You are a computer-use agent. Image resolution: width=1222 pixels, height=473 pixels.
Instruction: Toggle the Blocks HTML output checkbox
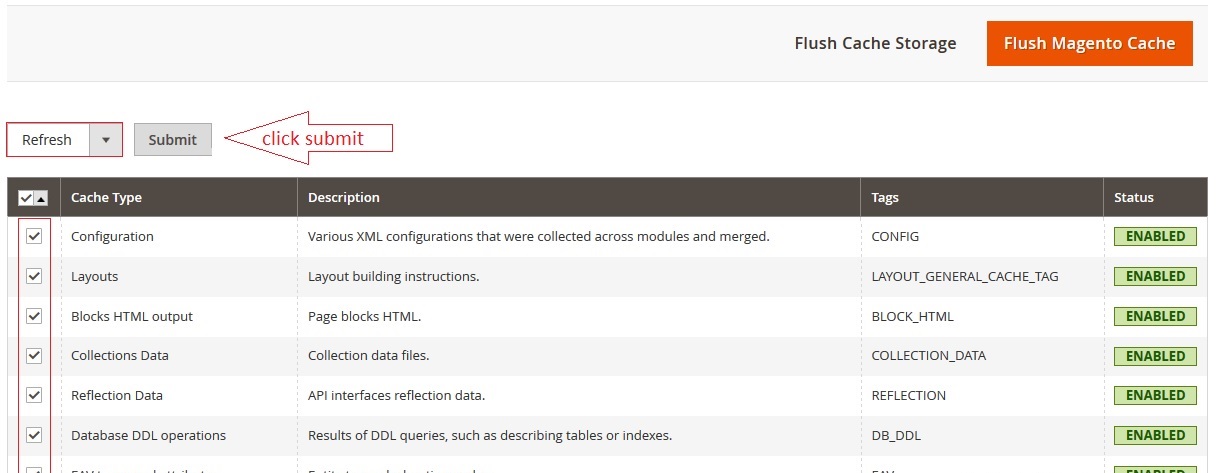tap(34, 316)
